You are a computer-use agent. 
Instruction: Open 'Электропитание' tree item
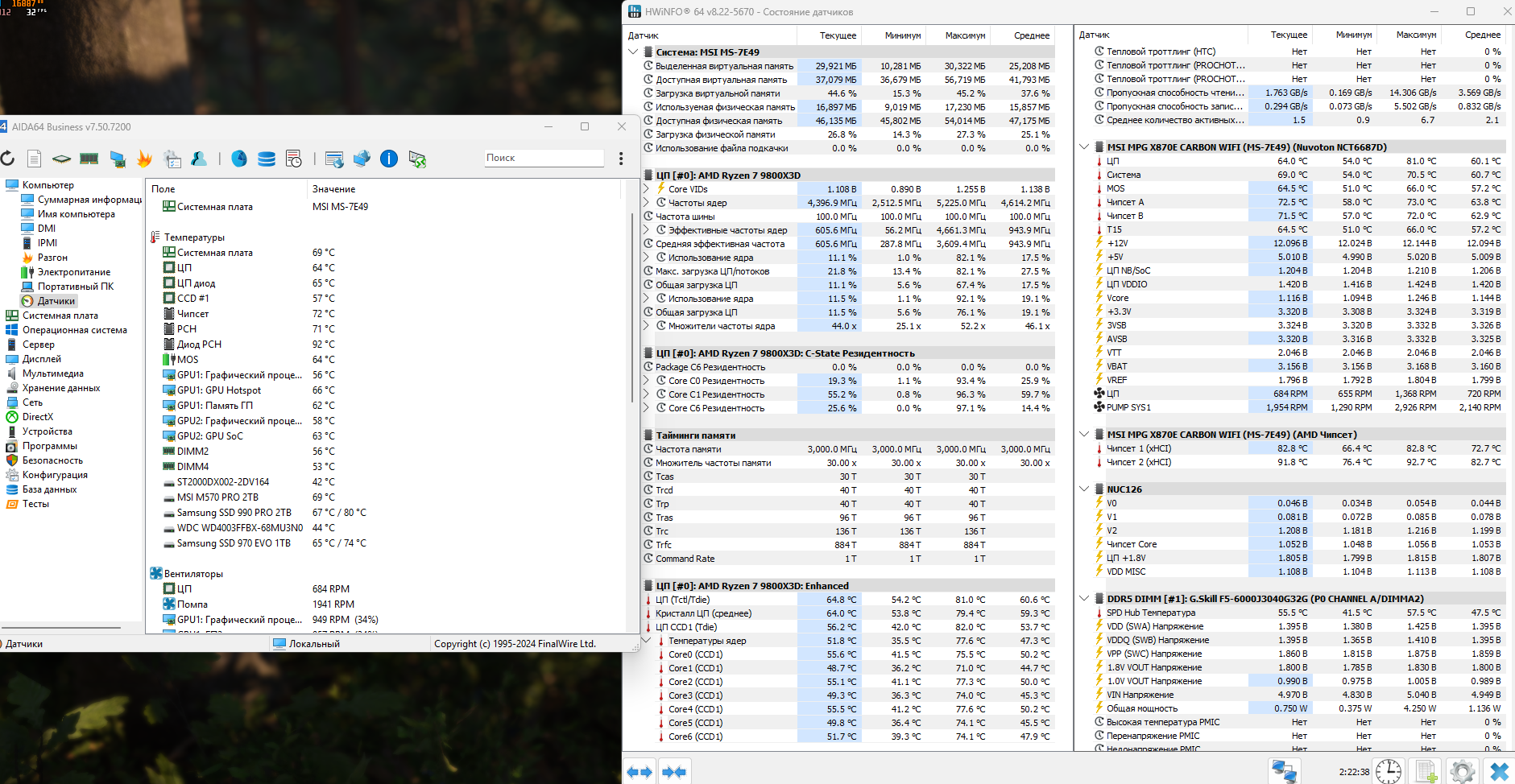click(74, 272)
